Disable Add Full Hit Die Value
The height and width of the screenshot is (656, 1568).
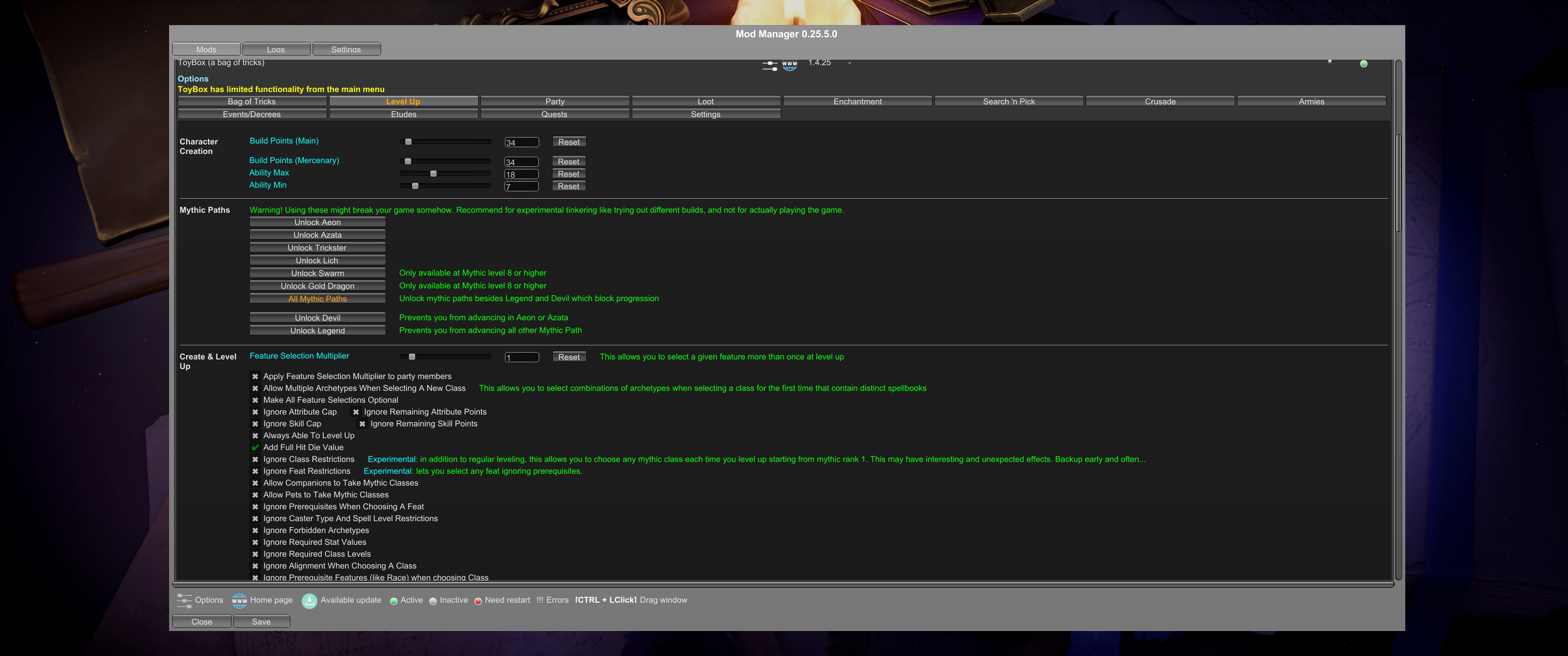255,447
